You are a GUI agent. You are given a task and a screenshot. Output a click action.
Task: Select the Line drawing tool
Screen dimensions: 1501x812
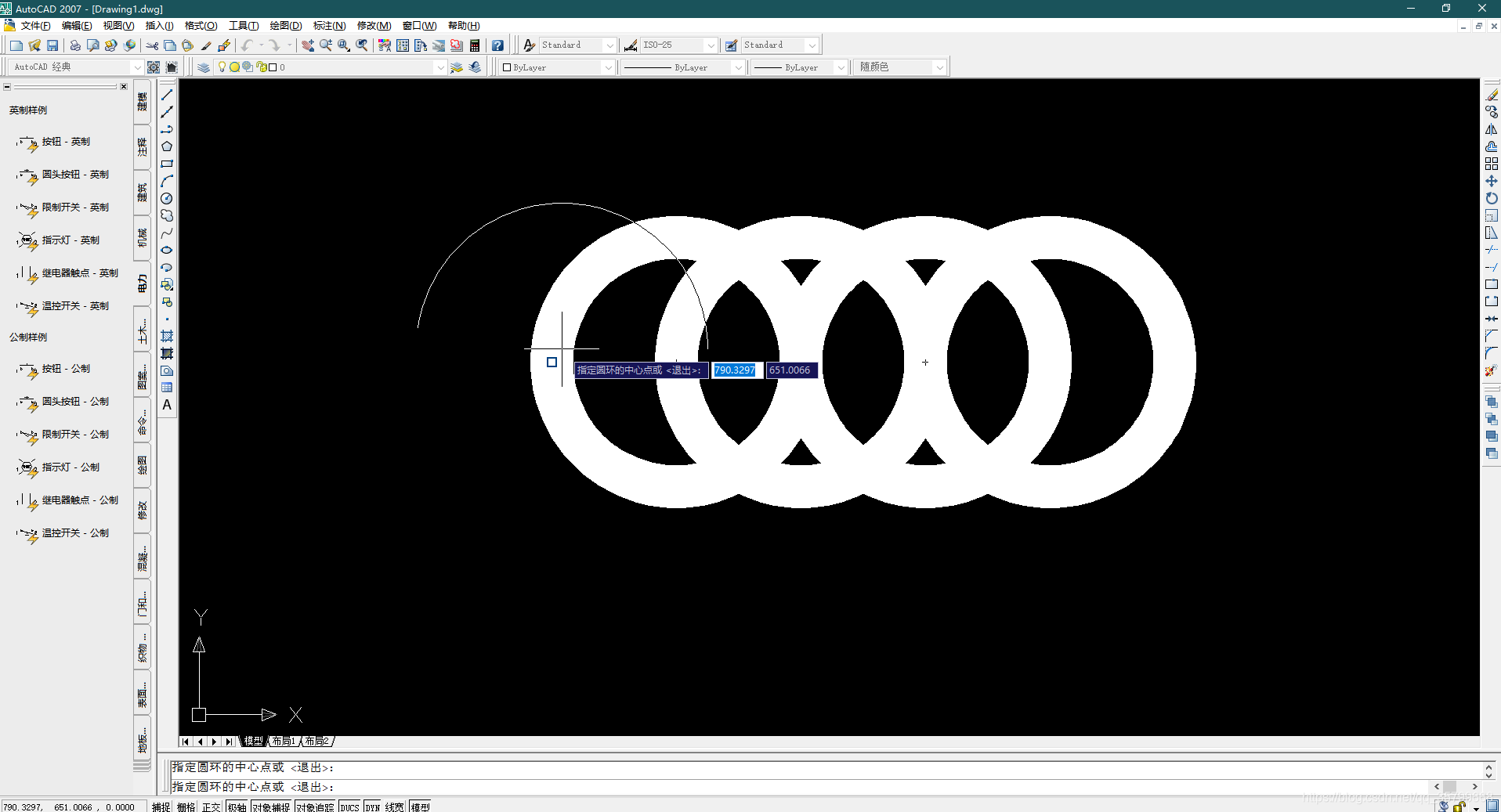[167, 95]
